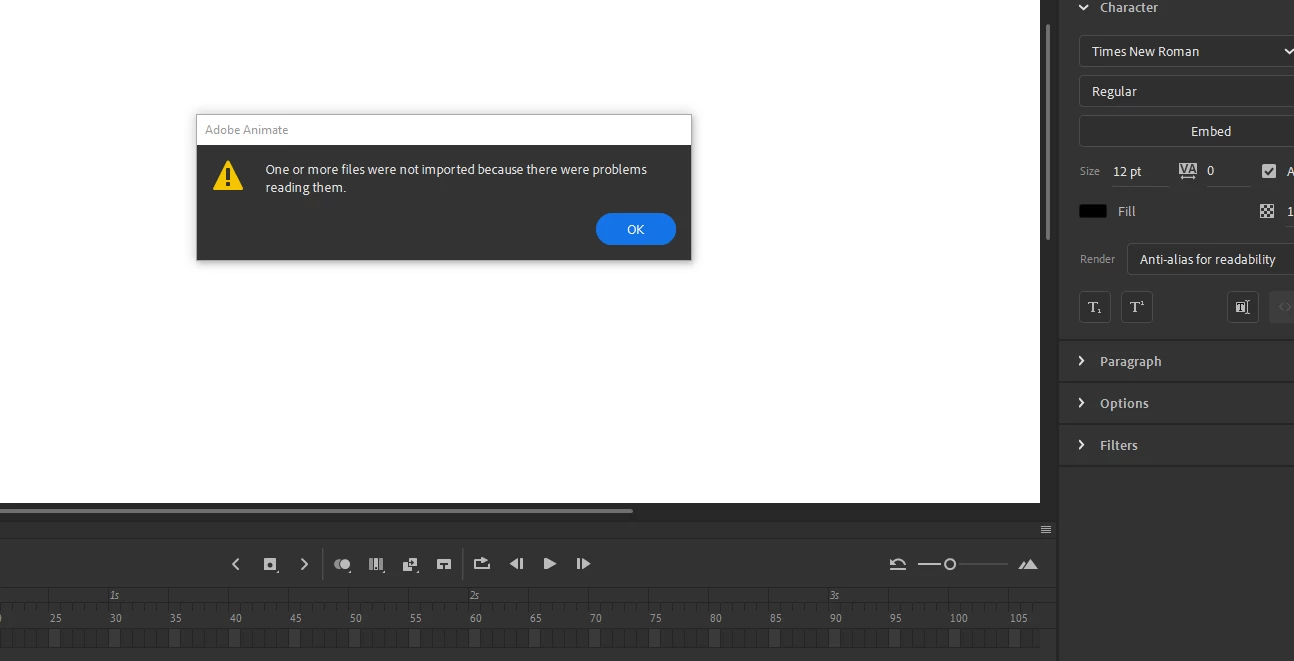Click the VA letter spacing icon
1294x661 pixels.
click(1188, 171)
